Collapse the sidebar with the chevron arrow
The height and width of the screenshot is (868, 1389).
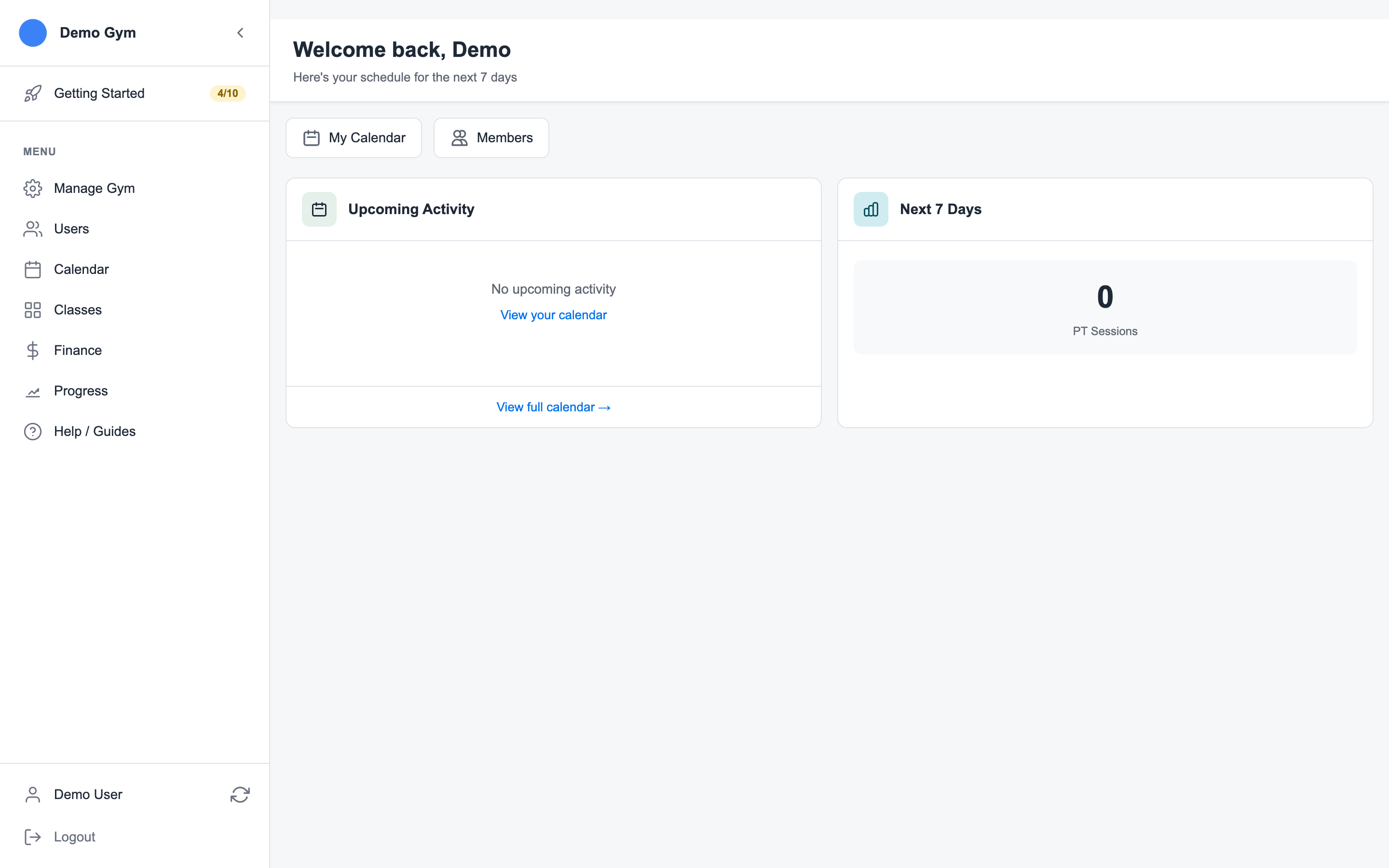point(240,33)
